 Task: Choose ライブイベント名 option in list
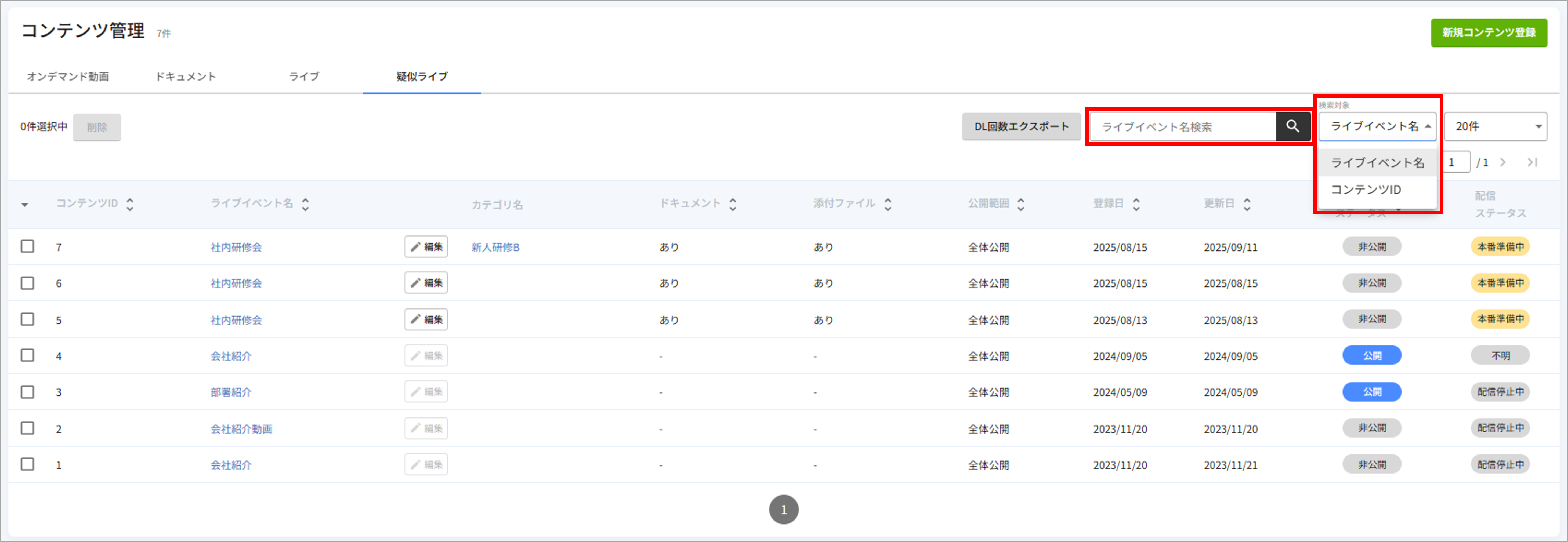(1378, 162)
